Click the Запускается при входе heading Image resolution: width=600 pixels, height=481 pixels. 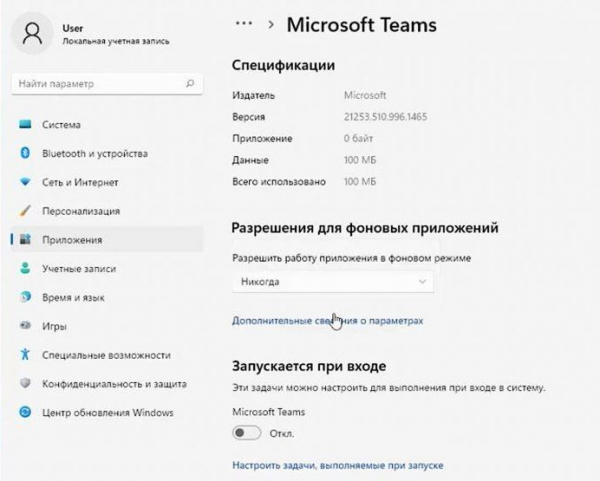coord(309,366)
